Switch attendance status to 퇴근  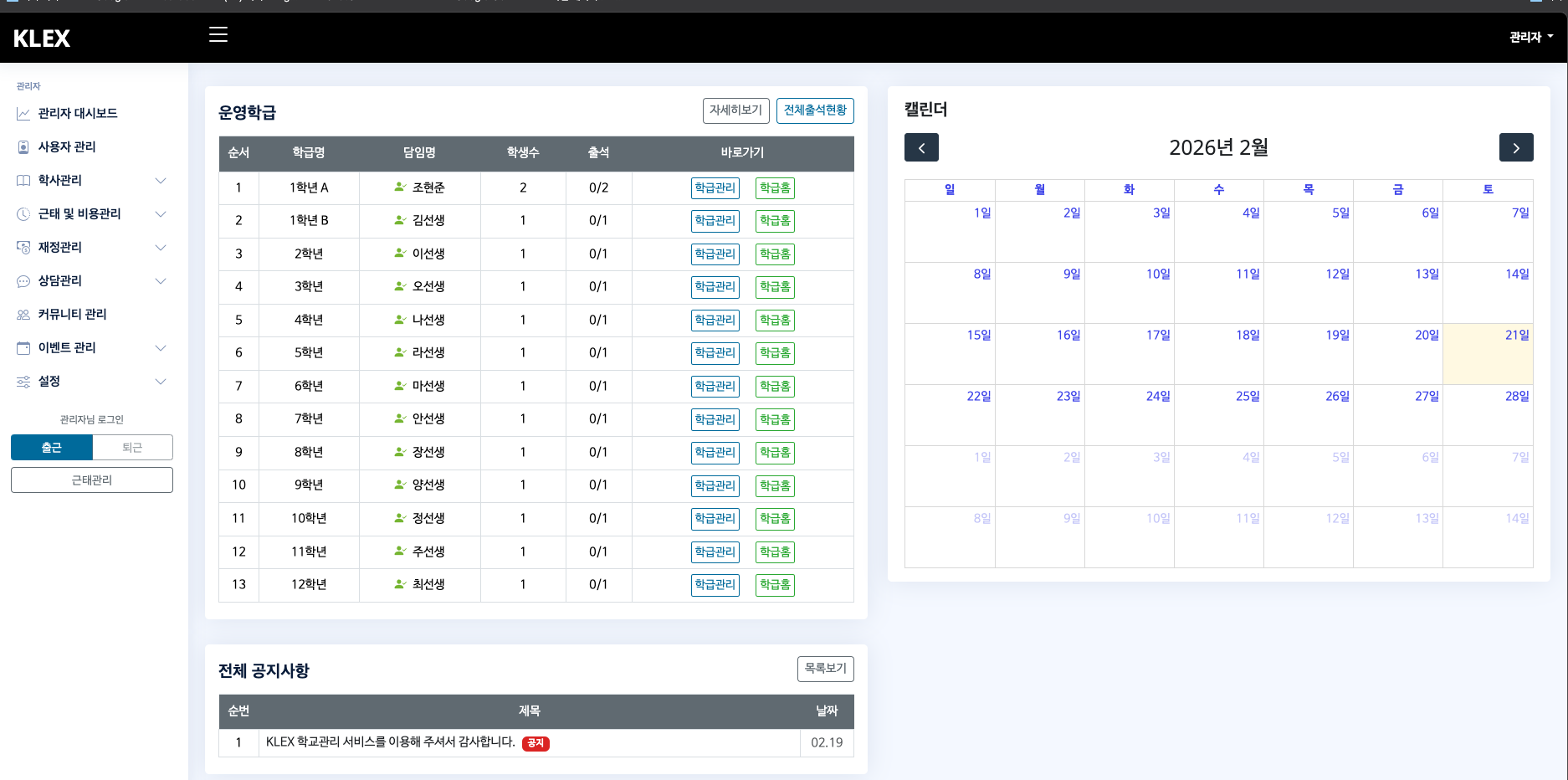pyautogui.click(x=132, y=447)
